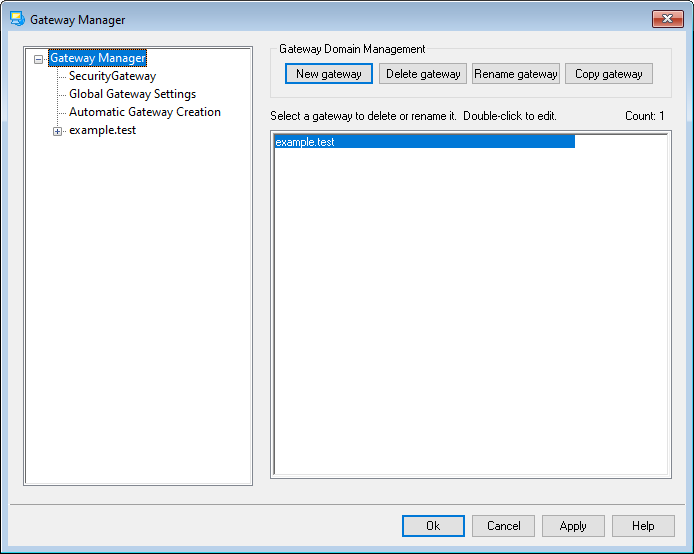Click the Gateway Manager title bar icon
The height and width of the screenshot is (554, 694).
(x=17, y=19)
